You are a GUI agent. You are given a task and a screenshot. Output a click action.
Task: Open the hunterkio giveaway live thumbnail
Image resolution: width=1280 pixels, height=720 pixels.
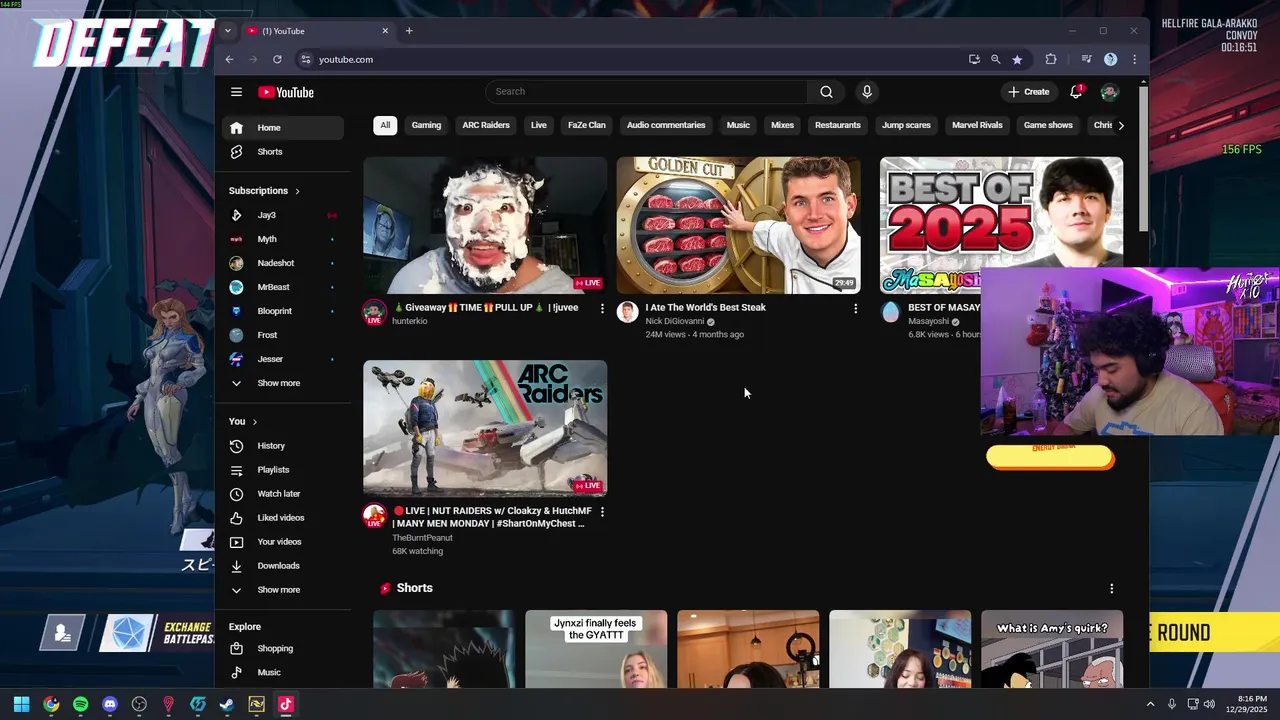coord(485,225)
